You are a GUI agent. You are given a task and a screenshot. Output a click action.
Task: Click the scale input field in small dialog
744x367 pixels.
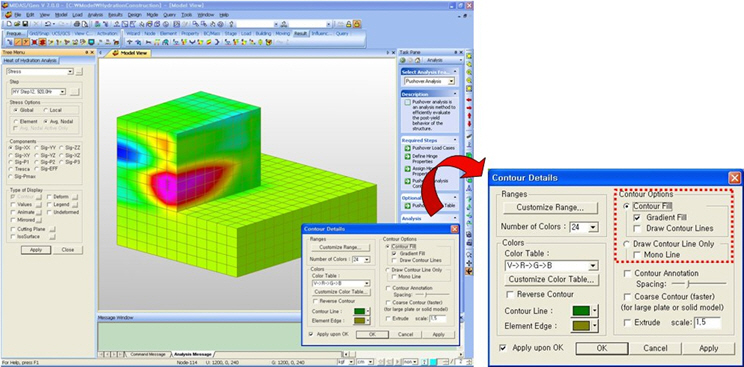(437, 319)
